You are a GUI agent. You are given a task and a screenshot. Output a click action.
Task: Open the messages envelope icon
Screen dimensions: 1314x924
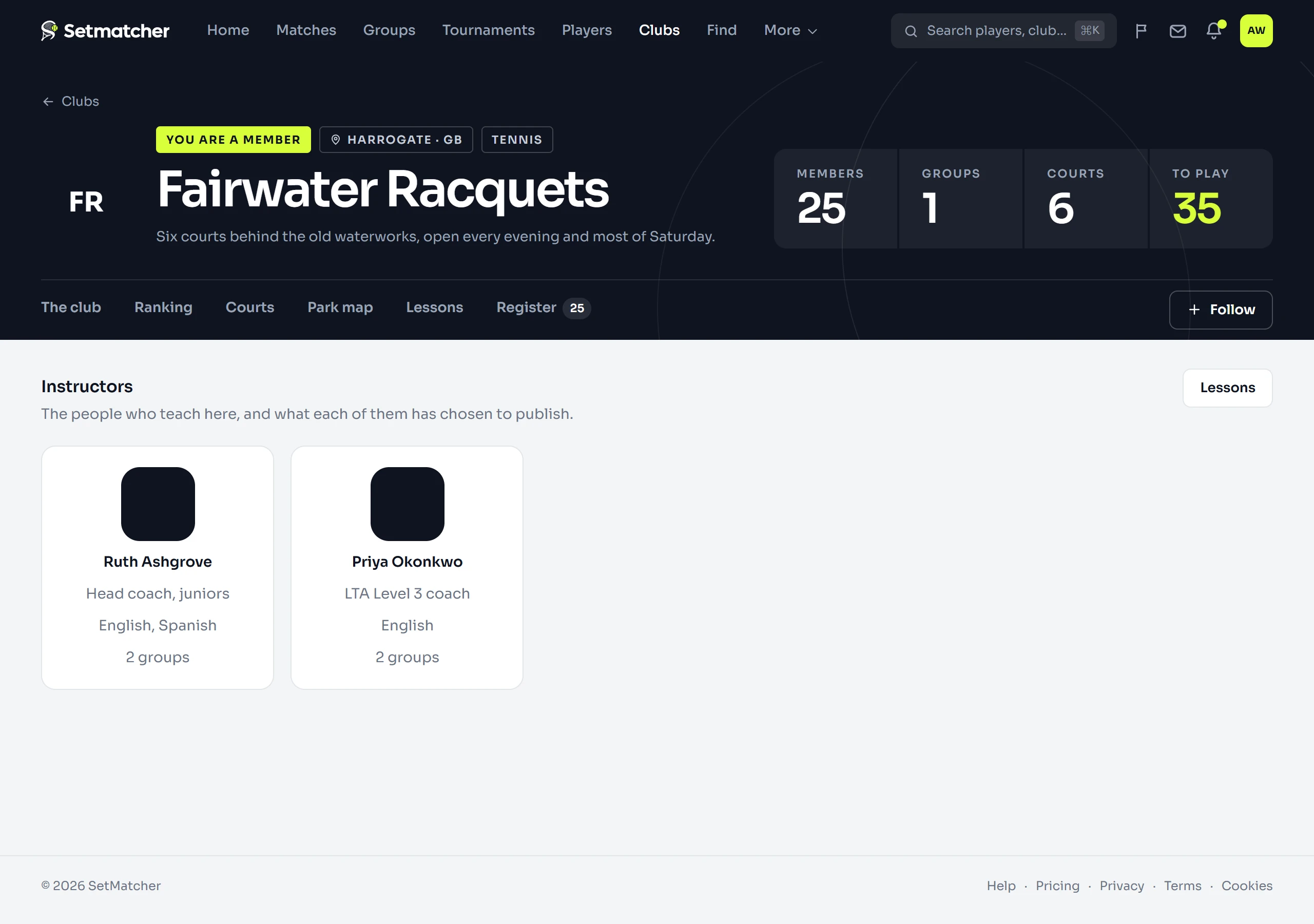pos(1177,31)
